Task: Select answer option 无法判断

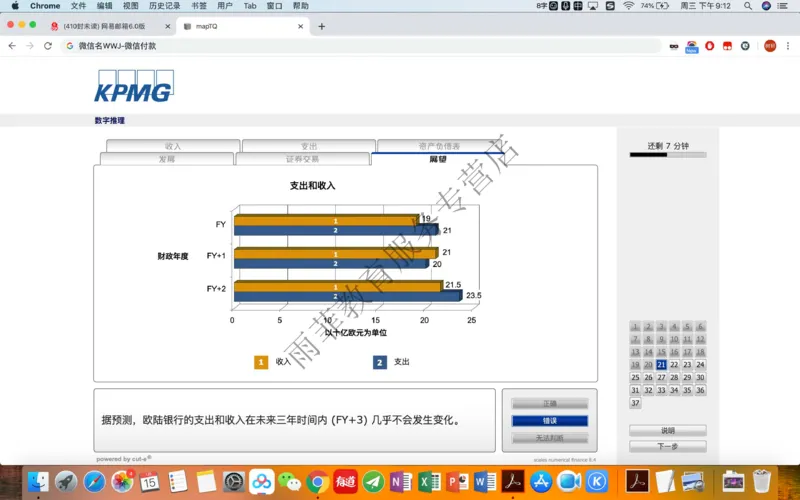Action: 550,437
